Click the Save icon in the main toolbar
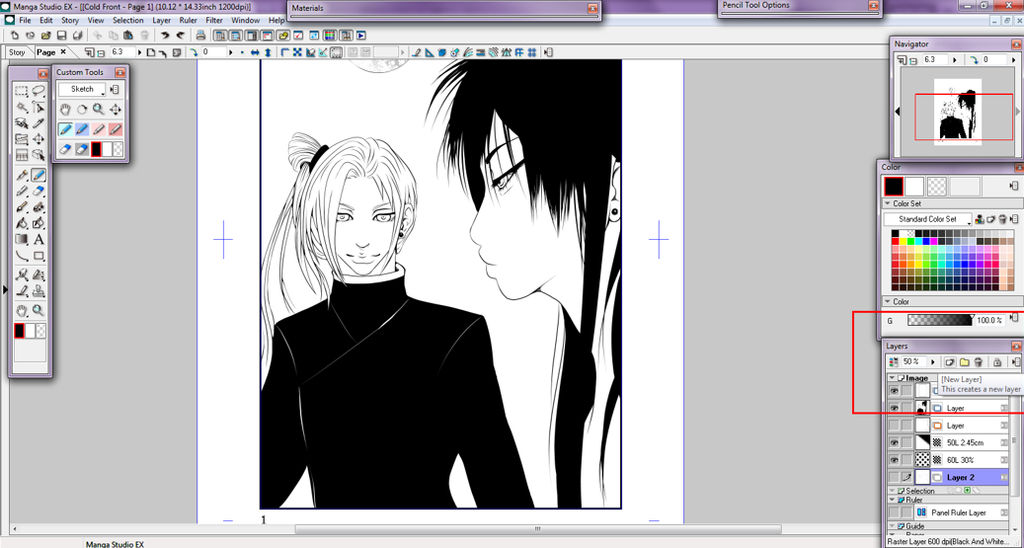 [x=62, y=35]
